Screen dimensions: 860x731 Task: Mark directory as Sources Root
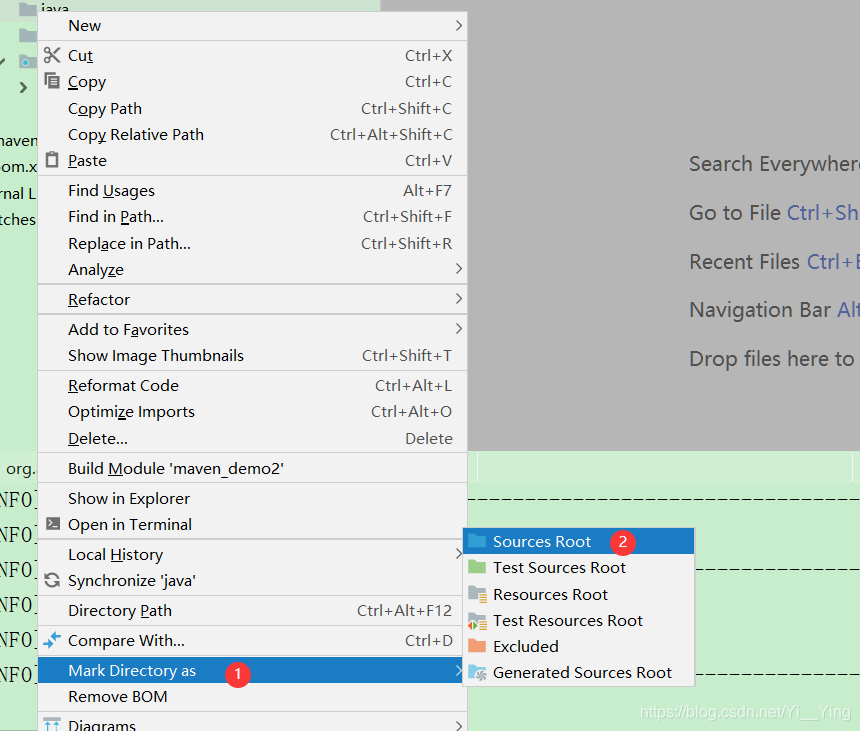(x=579, y=541)
